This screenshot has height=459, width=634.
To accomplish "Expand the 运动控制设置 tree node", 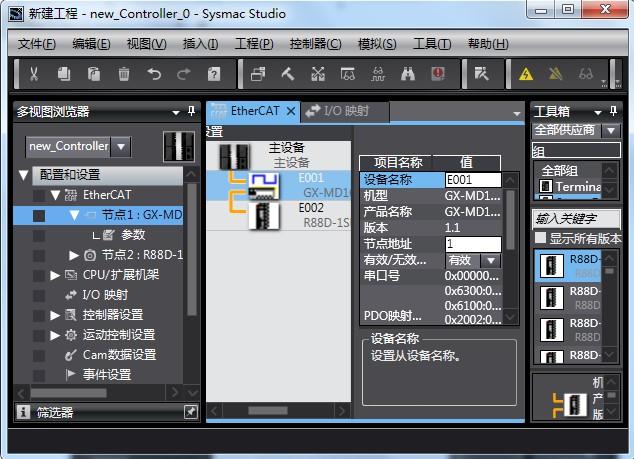I will pyautogui.click(x=56, y=335).
